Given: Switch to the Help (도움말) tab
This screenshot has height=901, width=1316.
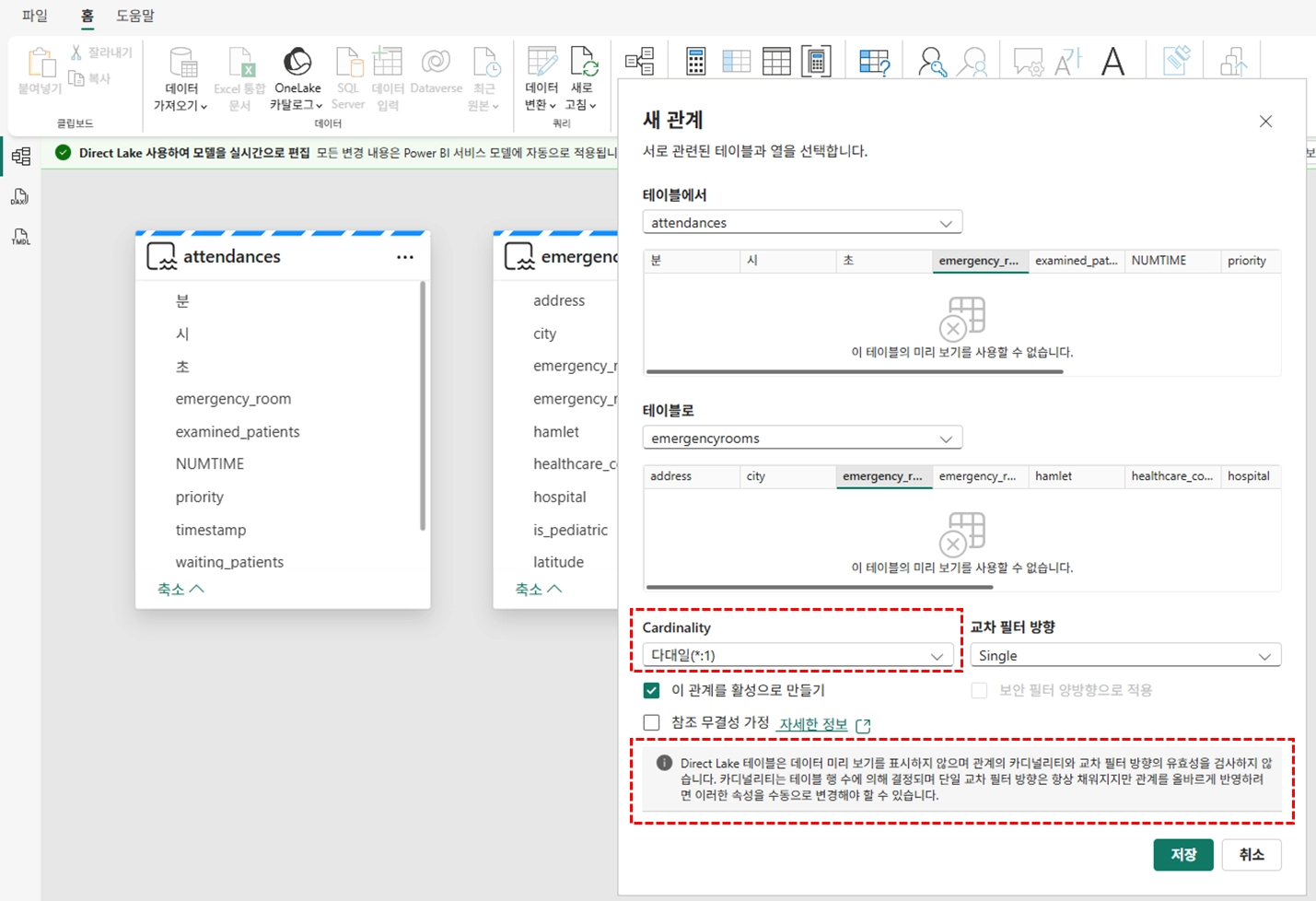Looking at the screenshot, I should click(135, 16).
